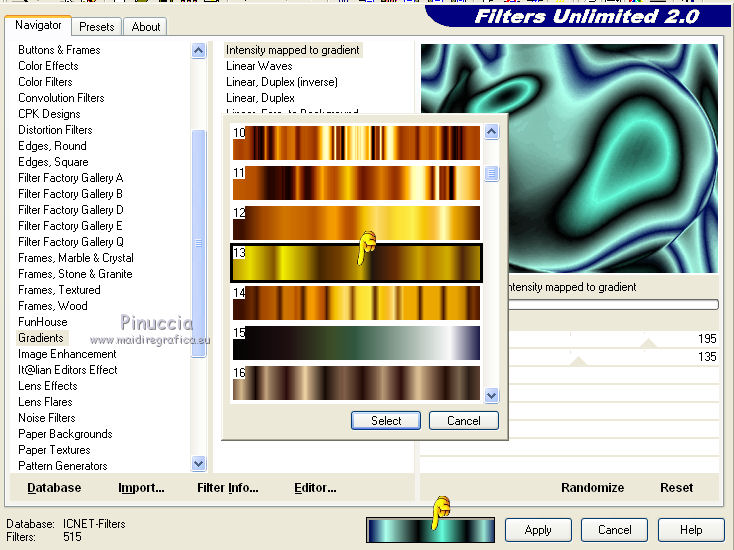Select Paper Backgrounds category

click(x=65, y=434)
